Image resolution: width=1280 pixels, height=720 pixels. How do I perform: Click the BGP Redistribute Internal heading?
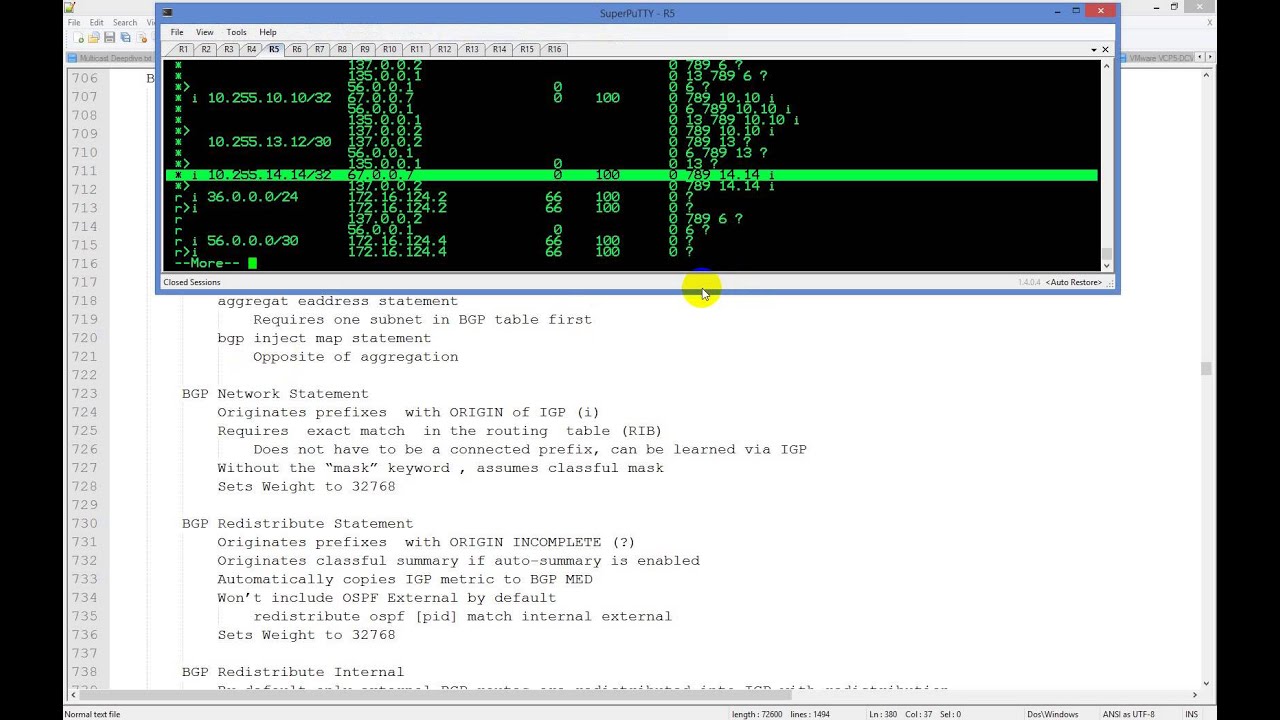[293, 672]
